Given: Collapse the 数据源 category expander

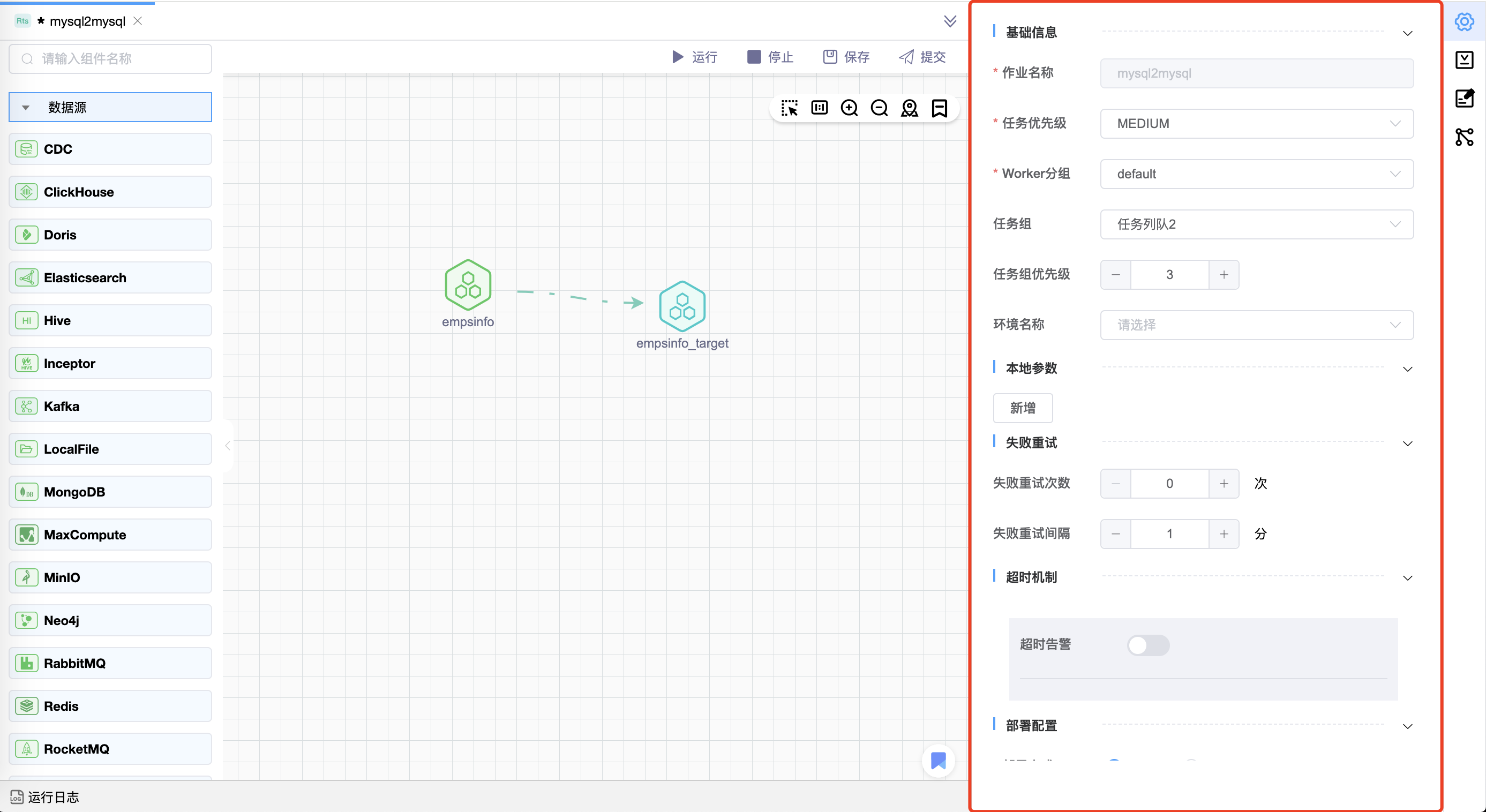Looking at the screenshot, I should [26, 107].
